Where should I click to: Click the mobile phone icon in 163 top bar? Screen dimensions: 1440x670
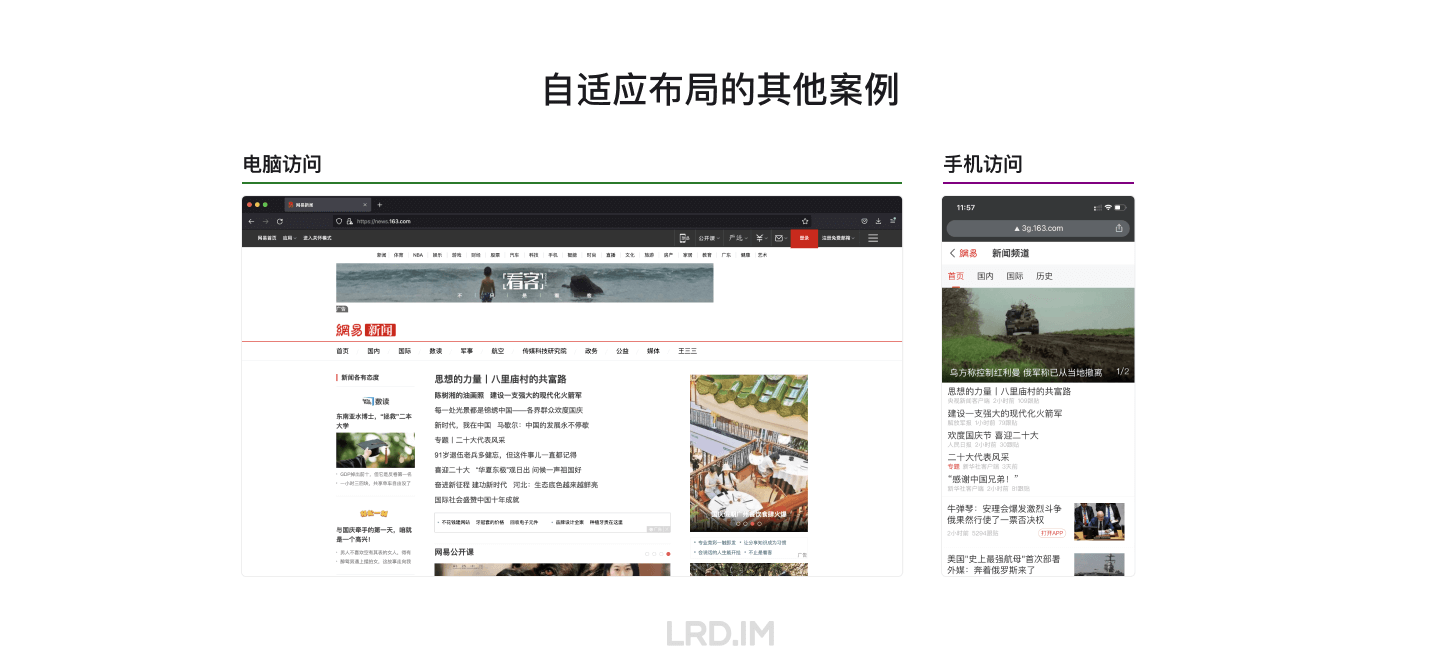[684, 238]
